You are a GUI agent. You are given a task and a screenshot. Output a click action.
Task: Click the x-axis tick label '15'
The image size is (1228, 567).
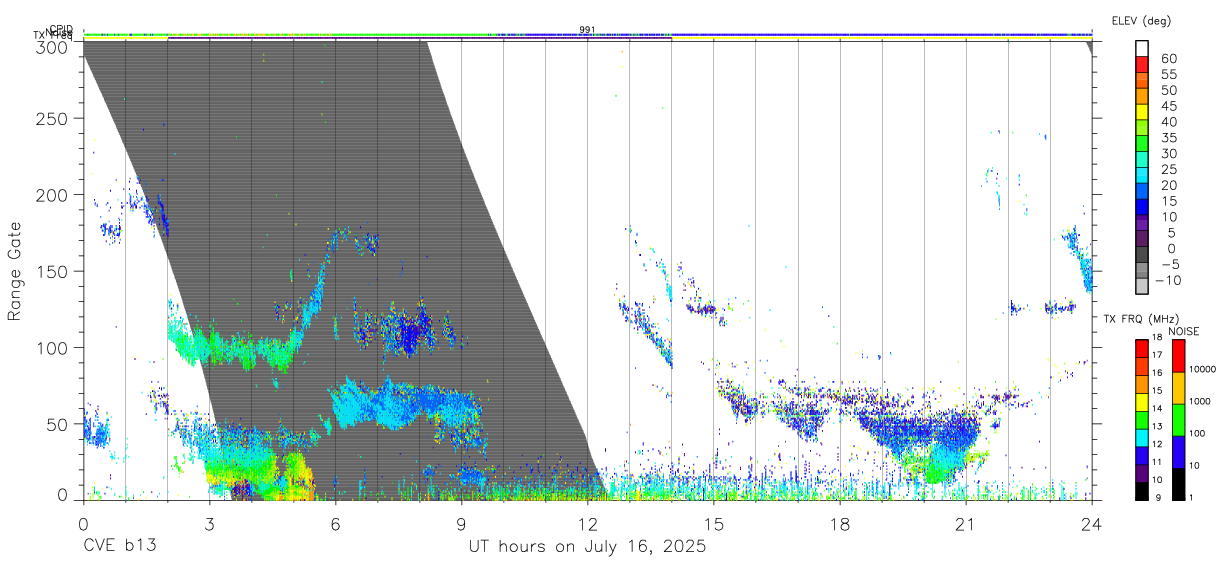[x=713, y=523]
